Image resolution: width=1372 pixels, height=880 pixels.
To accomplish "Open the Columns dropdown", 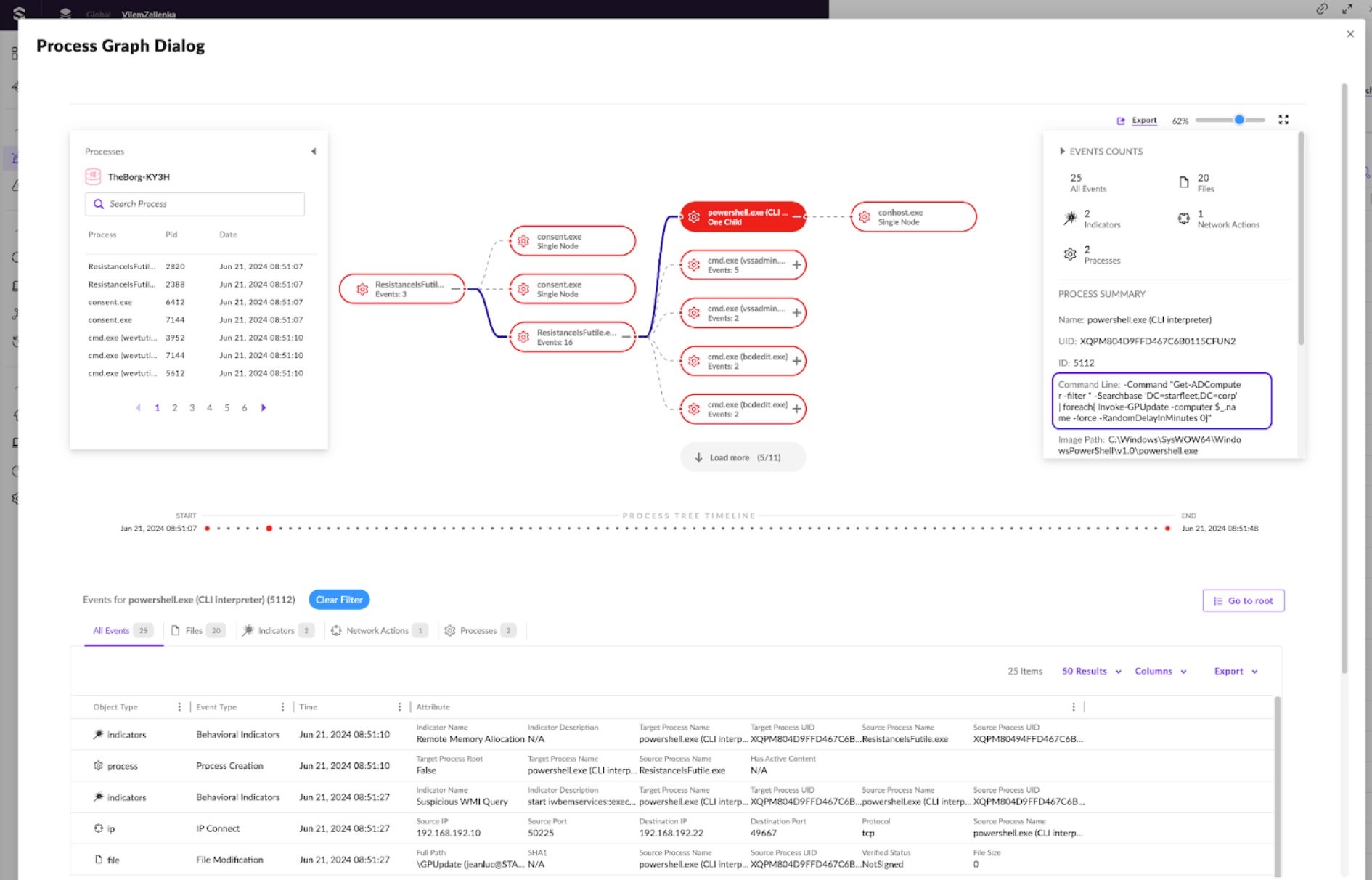I will (1160, 672).
